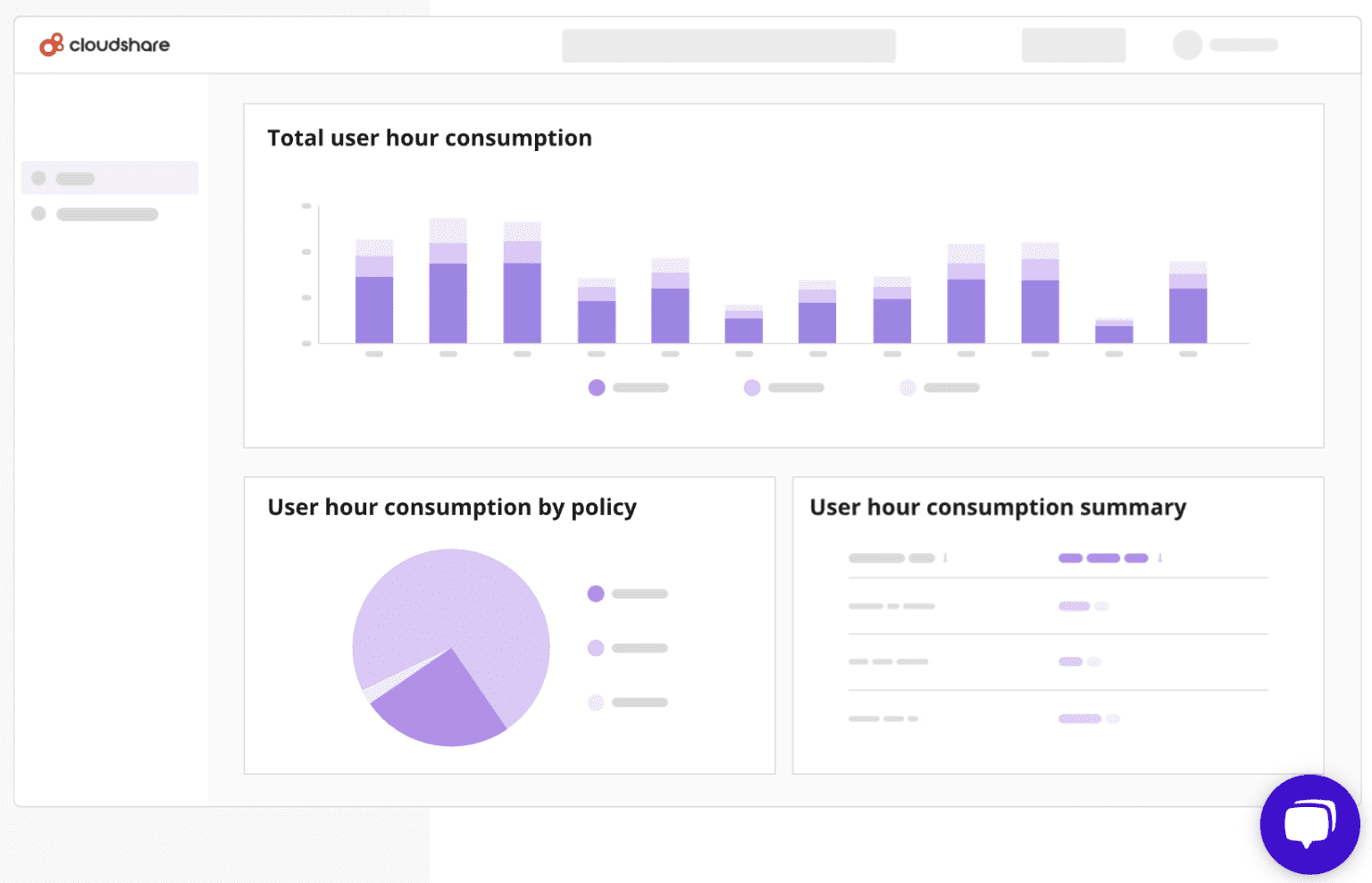The height and width of the screenshot is (883, 1372).
Task: Toggle dotted pale series in bar chart legend
Action: [908, 387]
